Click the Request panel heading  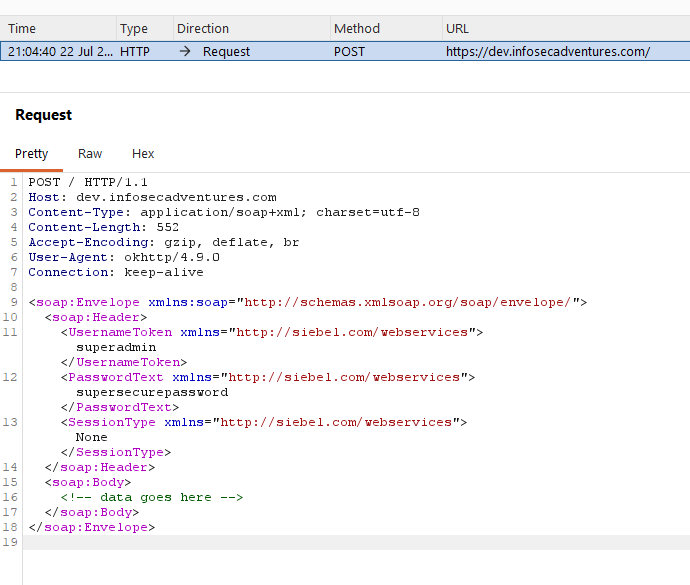(44, 115)
